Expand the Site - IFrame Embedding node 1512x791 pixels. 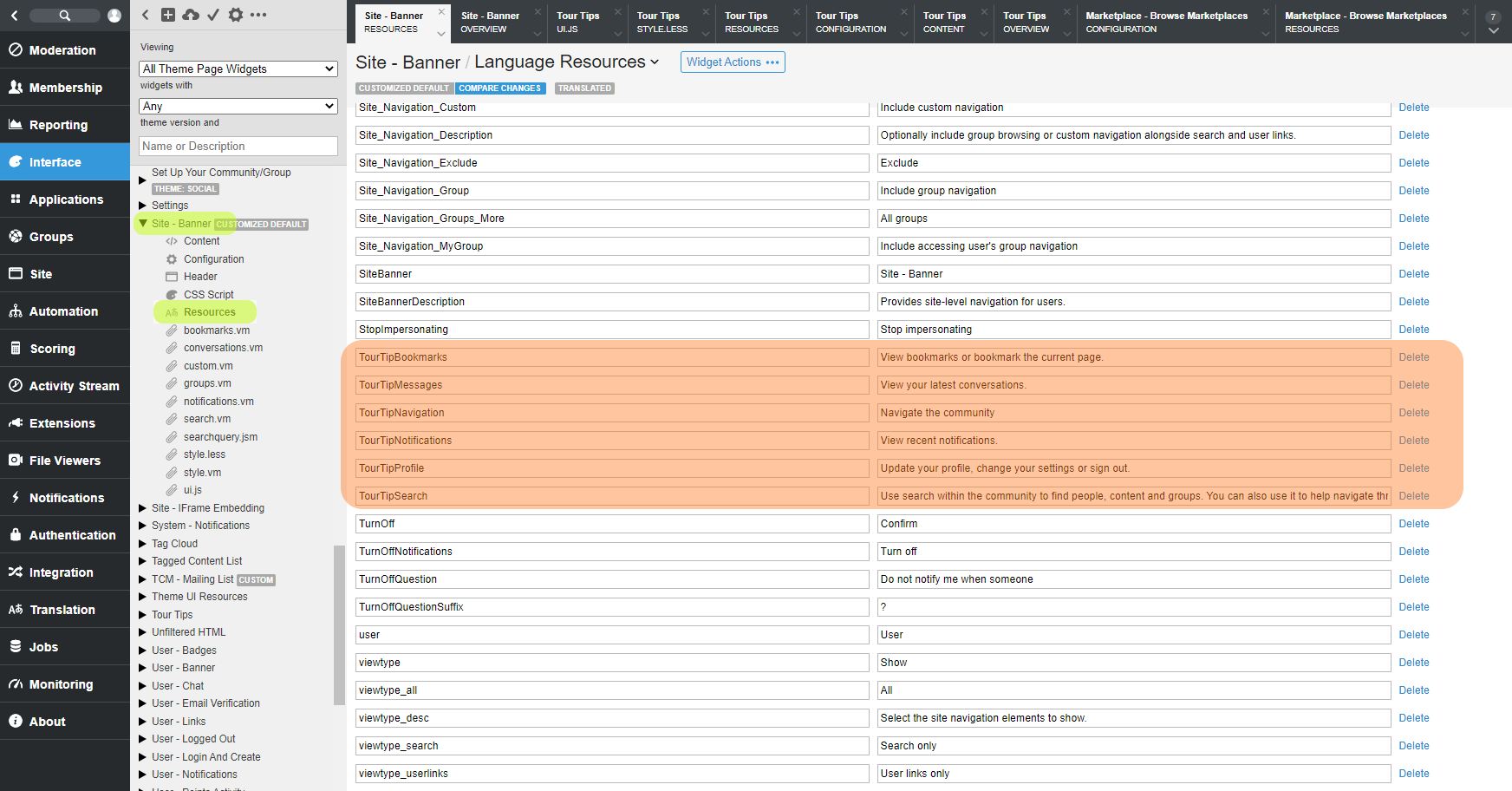[x=143, y=508]
